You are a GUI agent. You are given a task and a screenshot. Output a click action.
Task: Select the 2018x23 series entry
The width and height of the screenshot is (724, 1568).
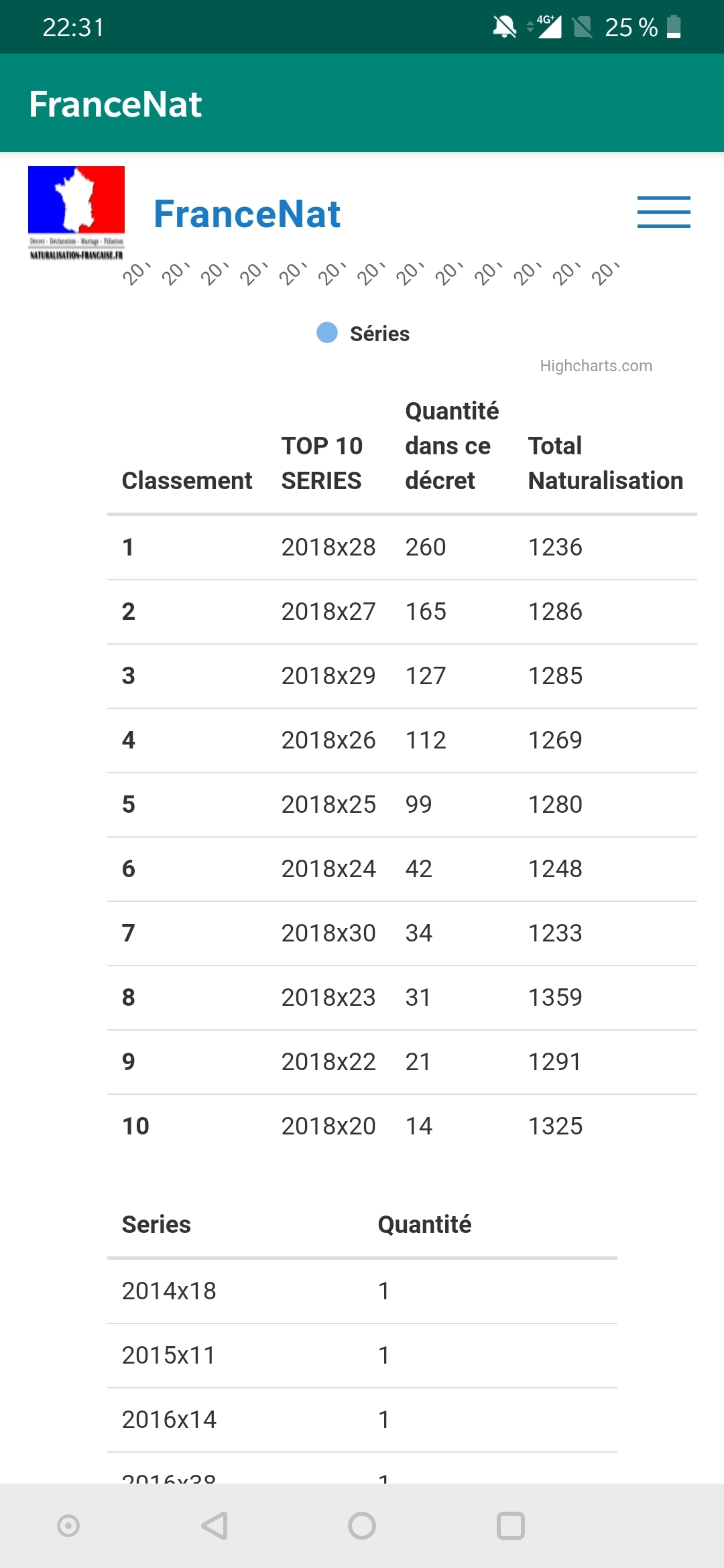coord(328,998)
